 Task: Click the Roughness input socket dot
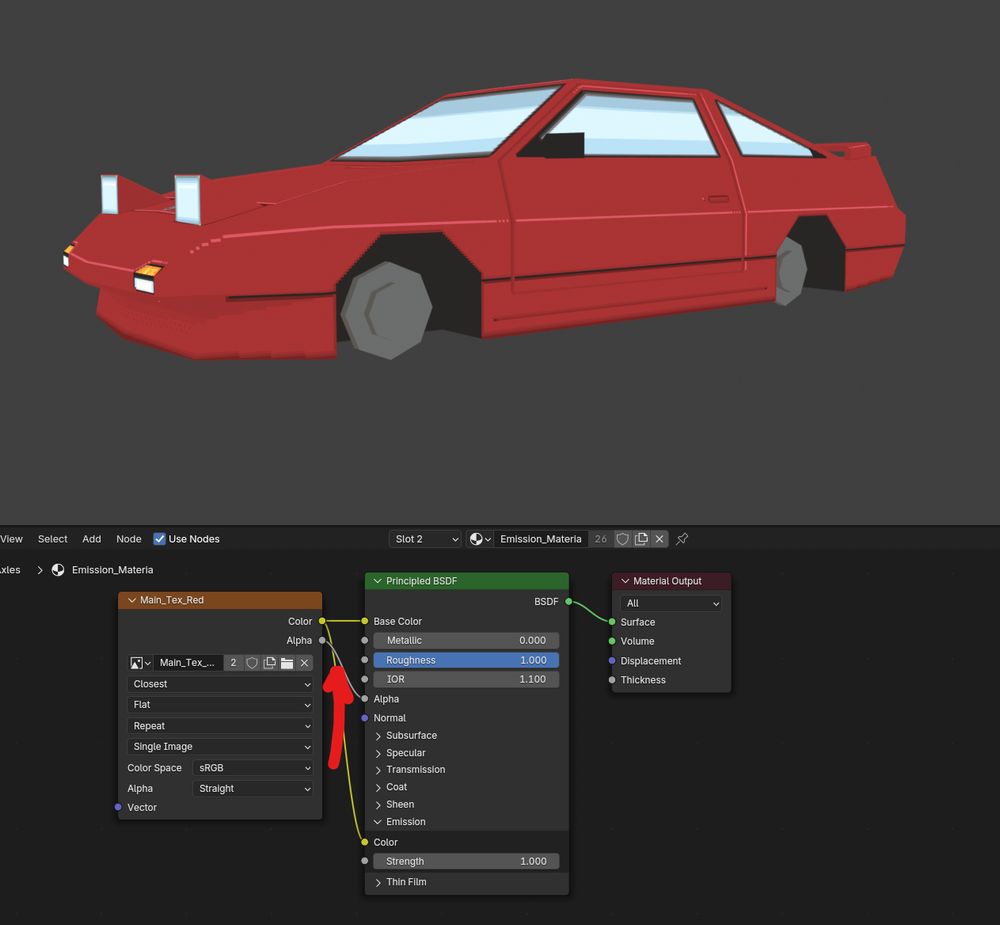point(364,660)
